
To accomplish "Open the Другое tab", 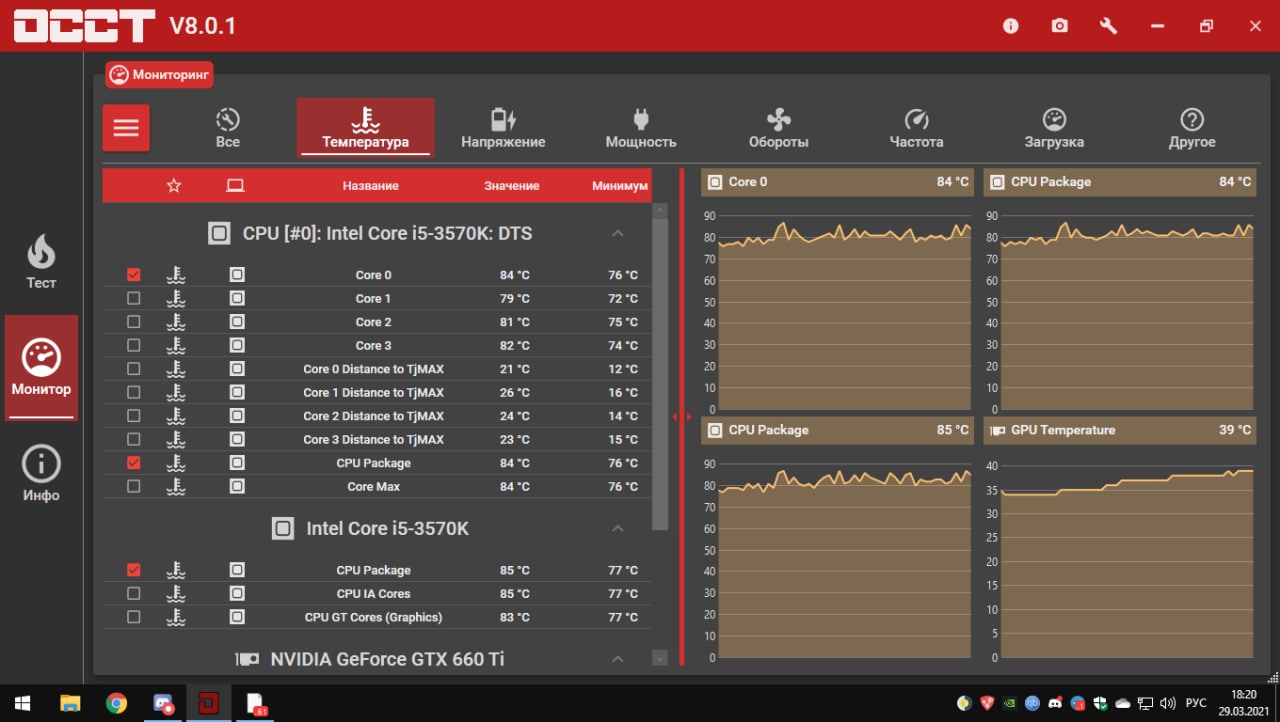I will pyautogui.click(x=1192, y=128).
